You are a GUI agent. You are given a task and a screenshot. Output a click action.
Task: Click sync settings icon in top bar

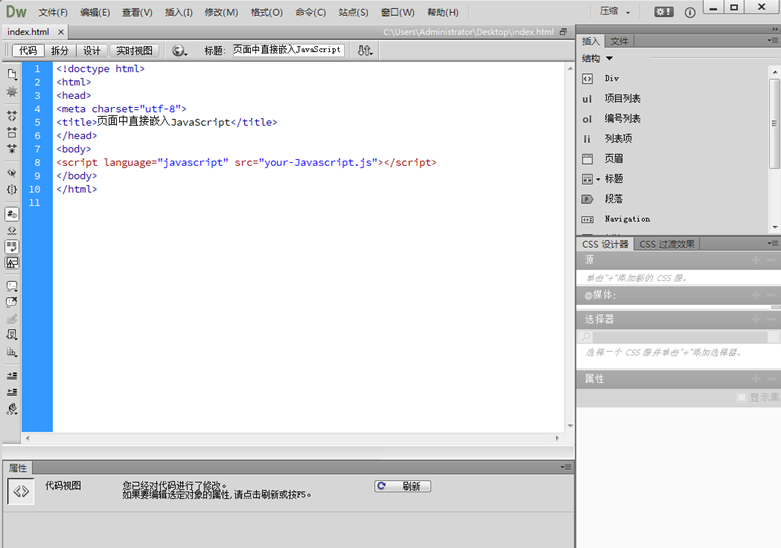pos(663,12)
